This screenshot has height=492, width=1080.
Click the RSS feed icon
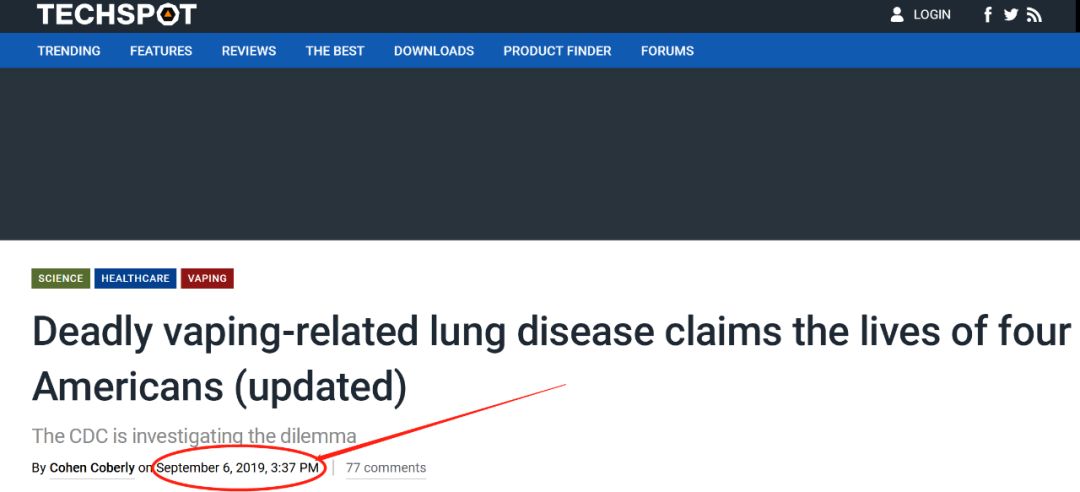[x=1034, y=15]
